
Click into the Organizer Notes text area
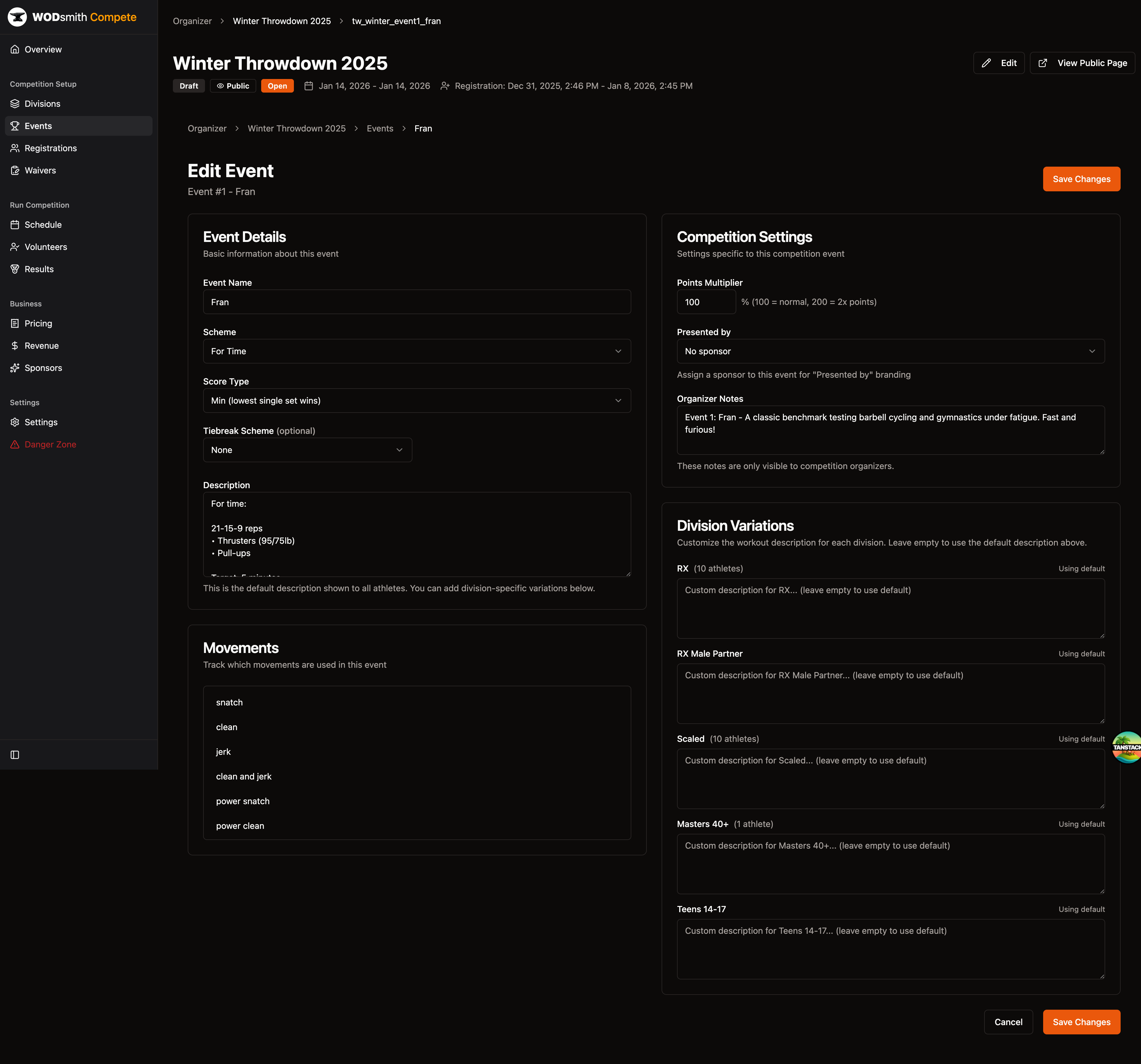[890, 430]
